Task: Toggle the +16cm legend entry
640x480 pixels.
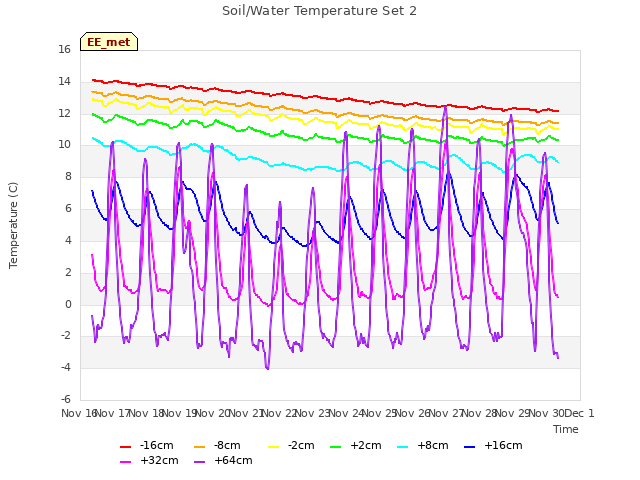Action: coord(493,445)
